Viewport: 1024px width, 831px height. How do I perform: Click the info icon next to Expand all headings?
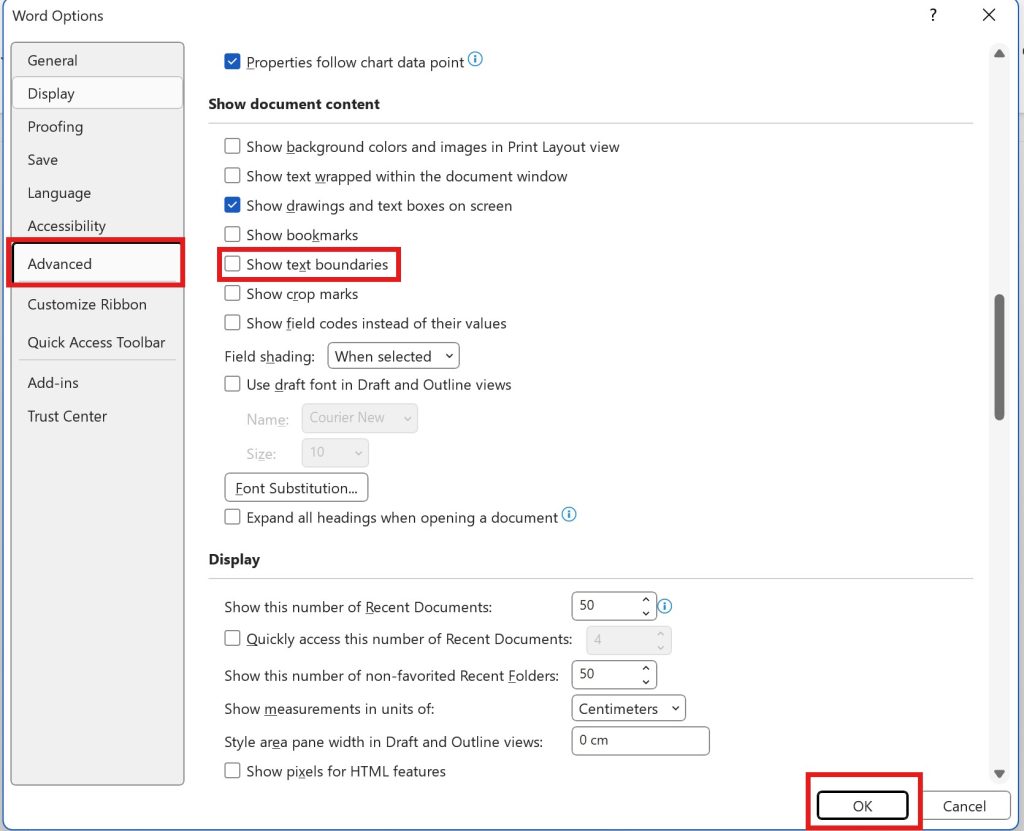pyautogui.click(x=569, y=515)
